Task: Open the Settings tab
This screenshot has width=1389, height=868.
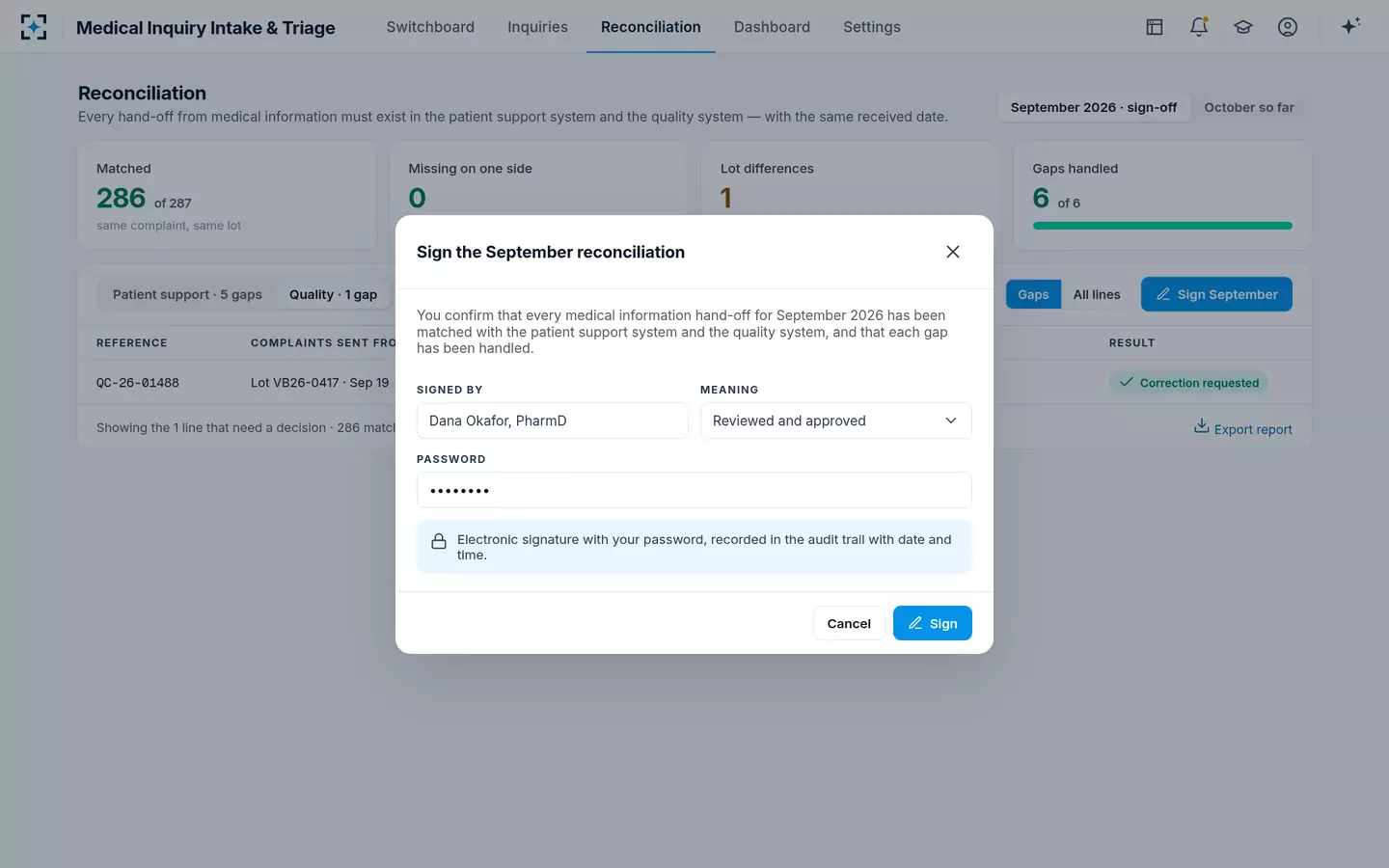Action: (x=872, y=27)
